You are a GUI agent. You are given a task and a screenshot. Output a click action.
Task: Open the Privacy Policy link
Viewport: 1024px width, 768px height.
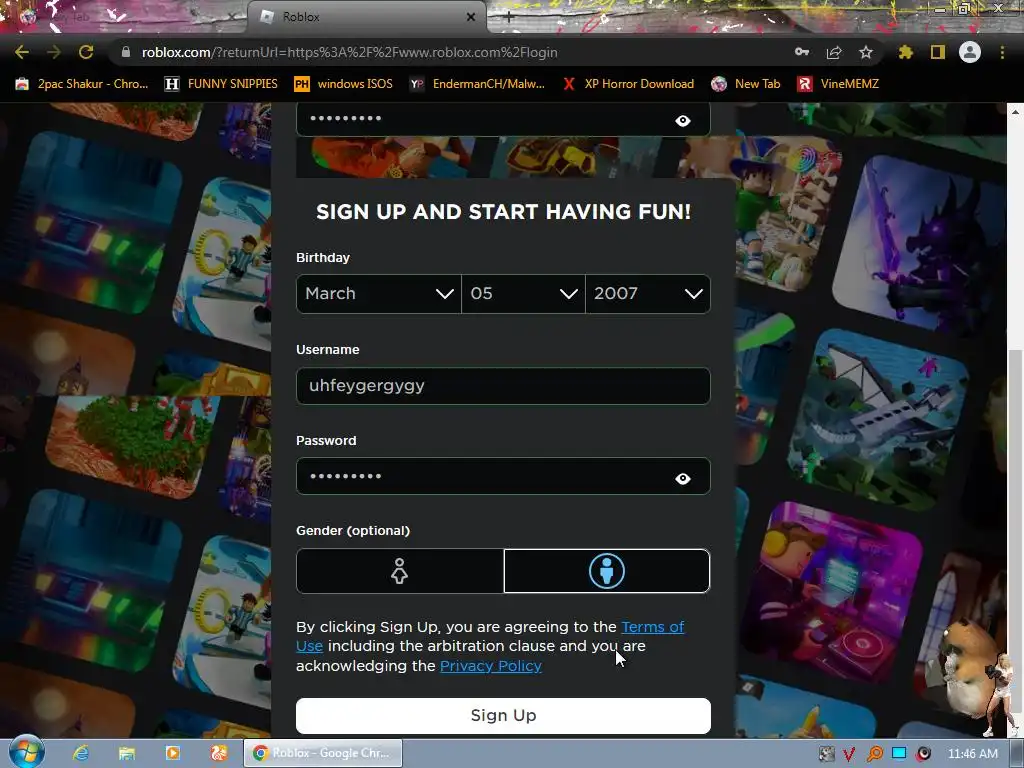[490, 665]
